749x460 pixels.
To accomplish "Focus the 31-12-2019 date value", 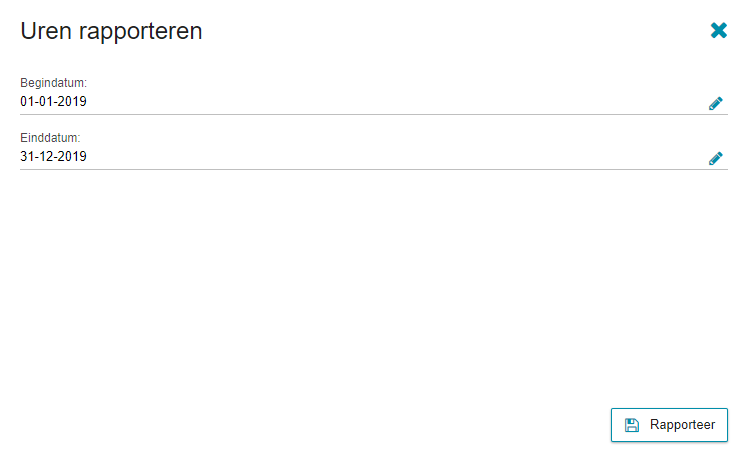I will (54, 157).
